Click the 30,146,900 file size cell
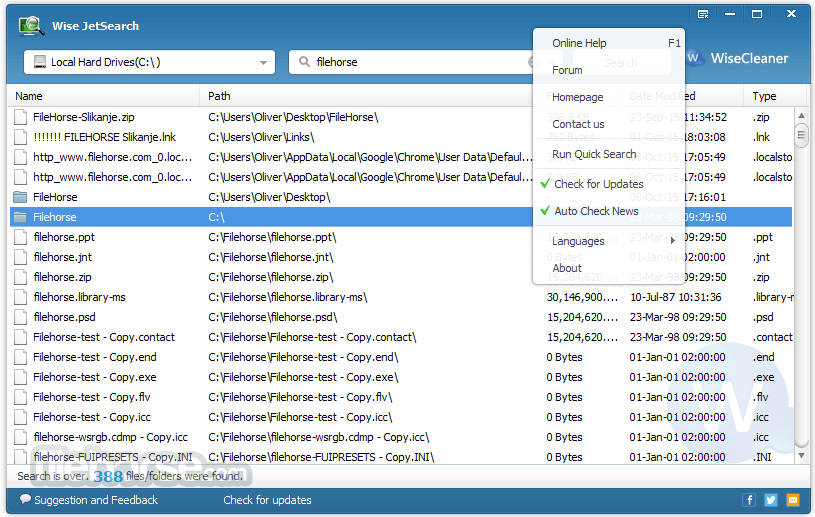The image size is (815, 517). point(582,297)
